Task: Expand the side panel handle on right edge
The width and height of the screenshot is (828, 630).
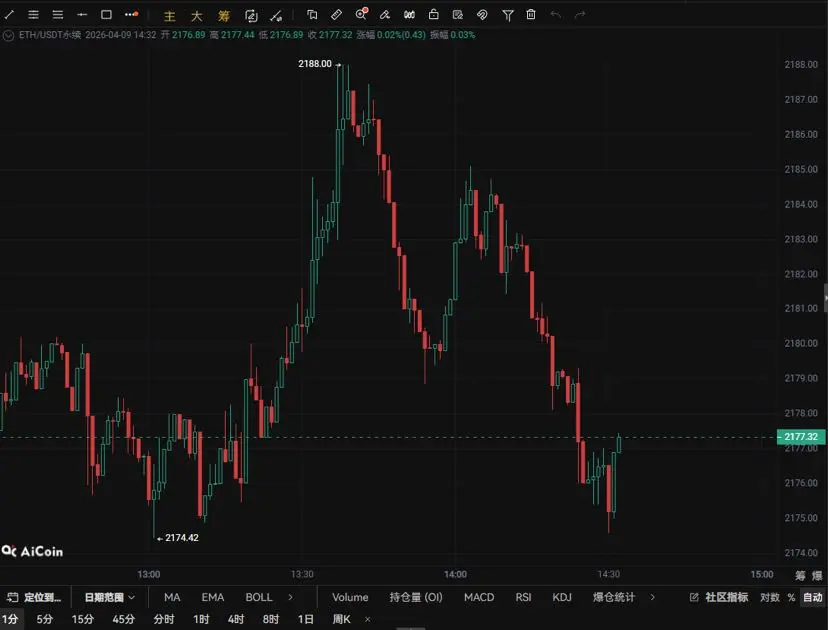Action: coord(825,298)
